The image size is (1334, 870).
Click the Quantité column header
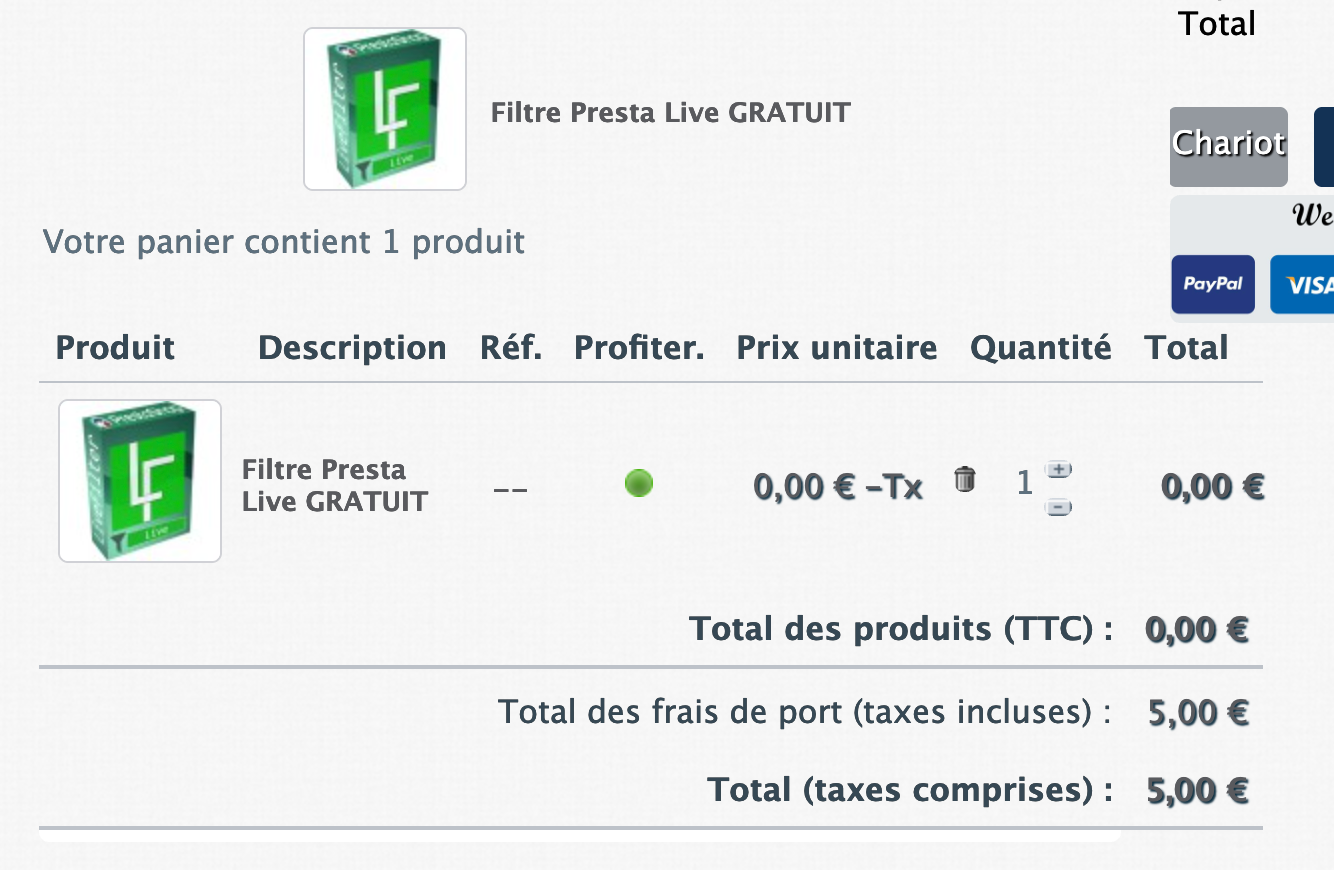(x=1040, y=348)
